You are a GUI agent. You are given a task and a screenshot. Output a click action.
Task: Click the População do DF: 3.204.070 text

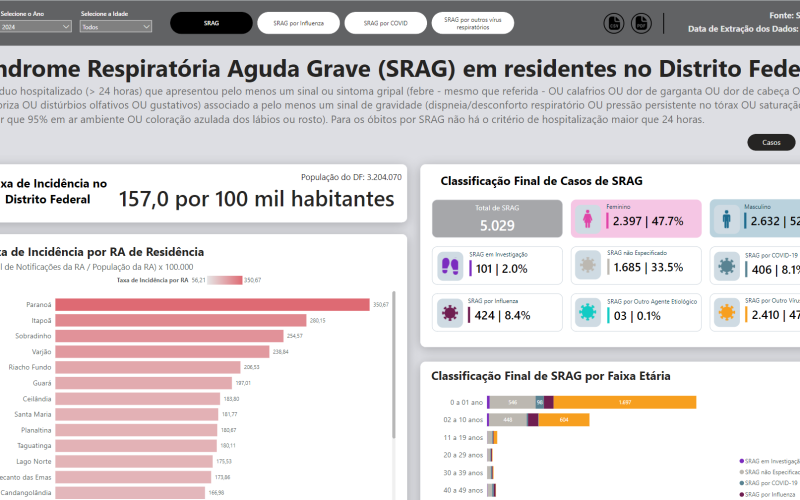coord(351,177)
